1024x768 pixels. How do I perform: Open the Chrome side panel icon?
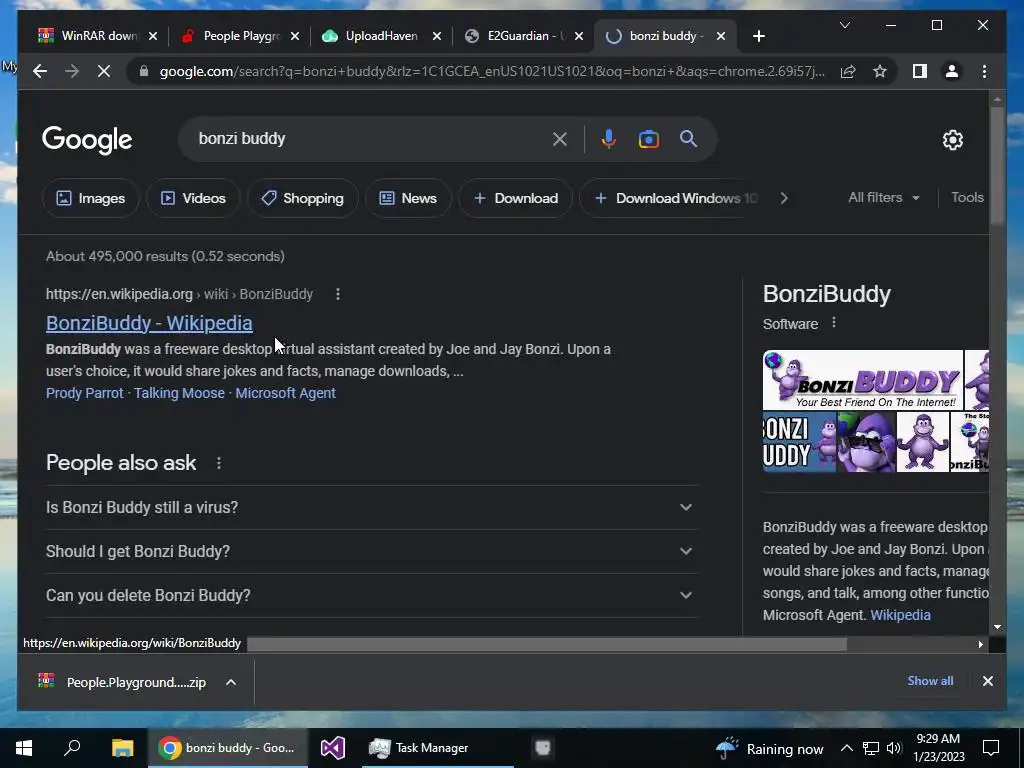point(920,71)
